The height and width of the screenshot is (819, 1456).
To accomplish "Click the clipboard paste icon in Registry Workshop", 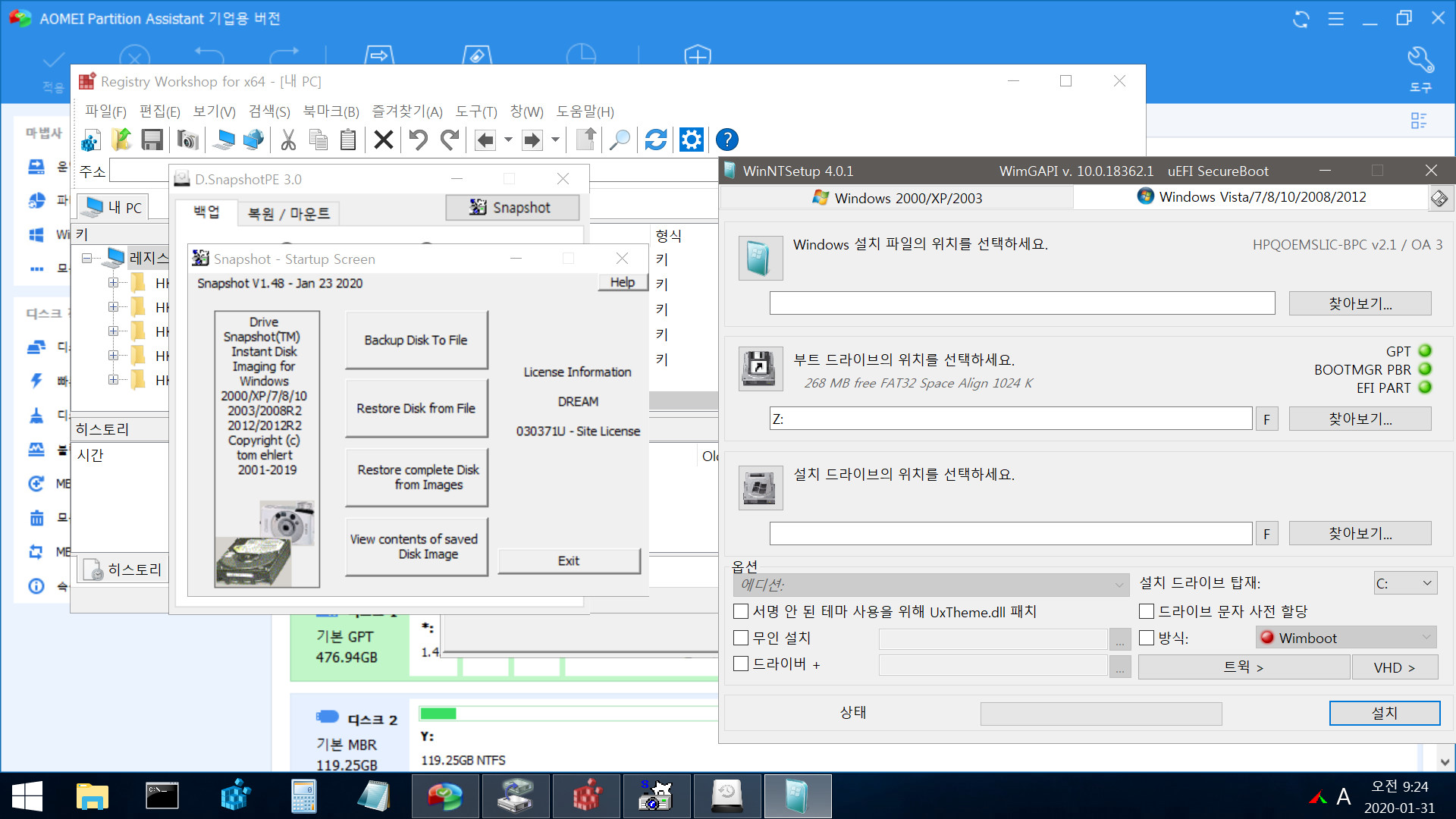I will coord(348,140).
